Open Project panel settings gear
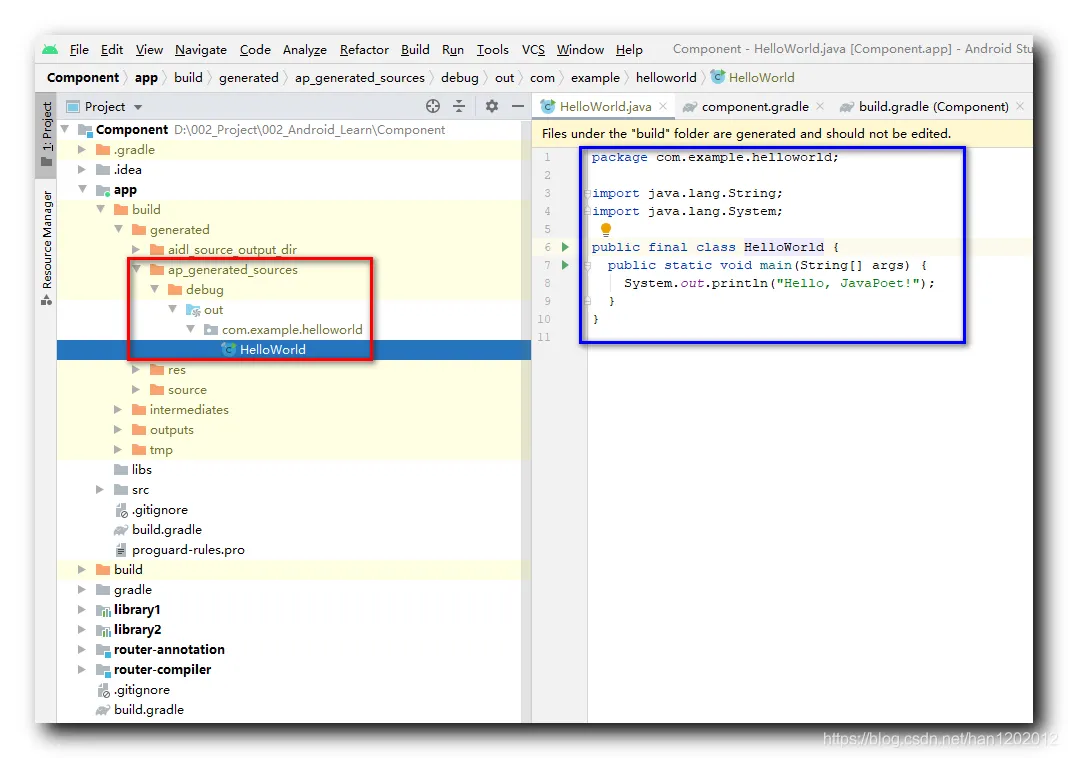The height and width of the screenshot is (758, 1068). [492, 106]
